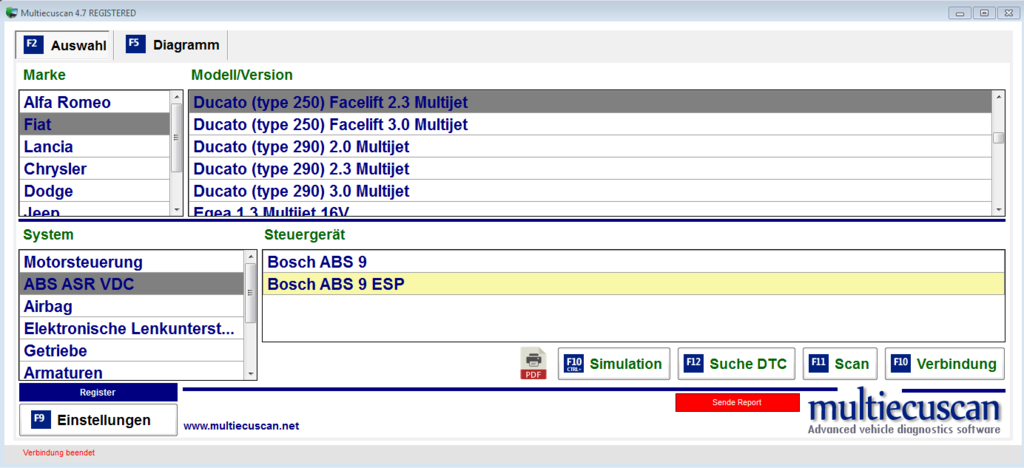Choose Ducato (type 290) 2.3 Multijet
The image size is (1024, 468).
[x=590, y=169]
